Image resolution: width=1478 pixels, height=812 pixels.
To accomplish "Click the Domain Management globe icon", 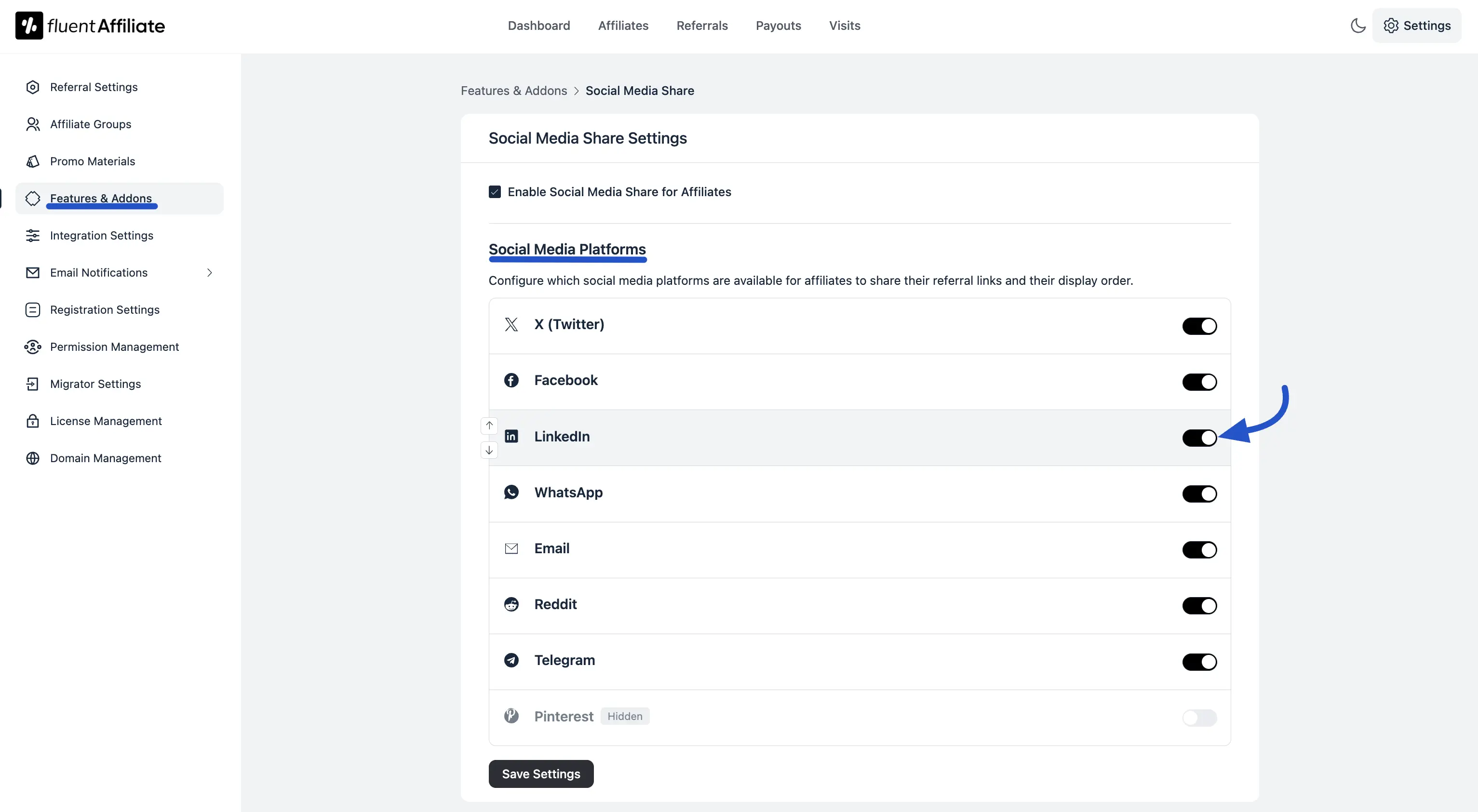I will [33, 458].
